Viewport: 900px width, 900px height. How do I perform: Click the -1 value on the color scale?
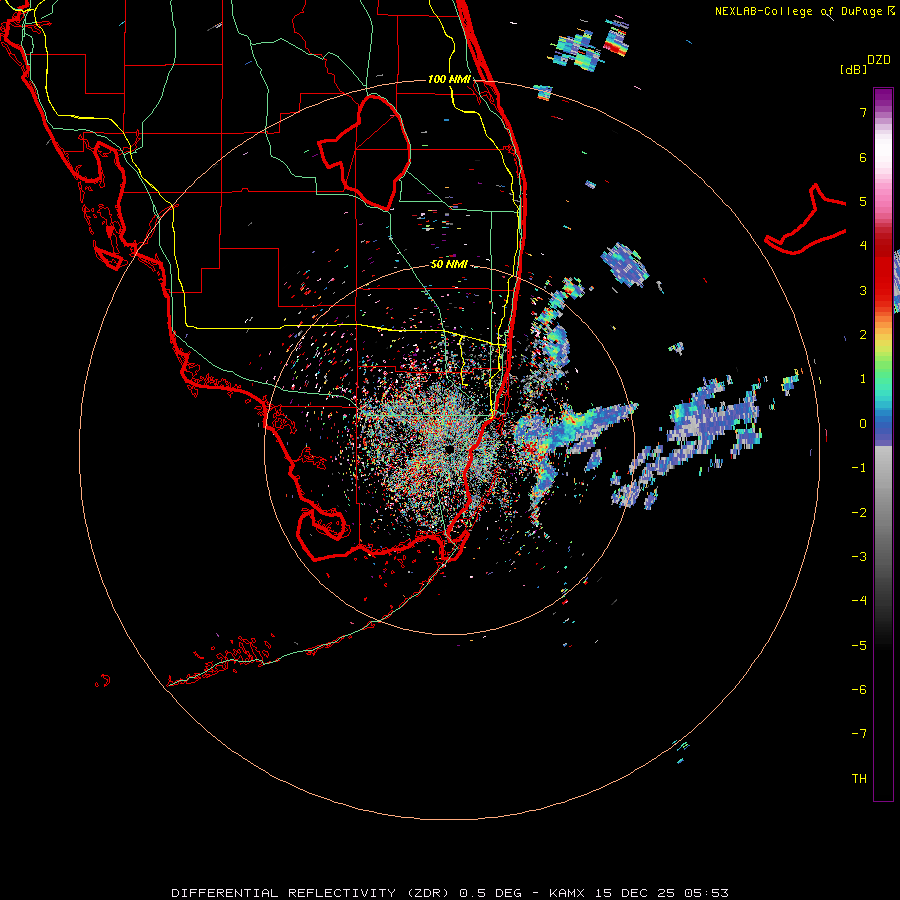(x=859, y=468)
